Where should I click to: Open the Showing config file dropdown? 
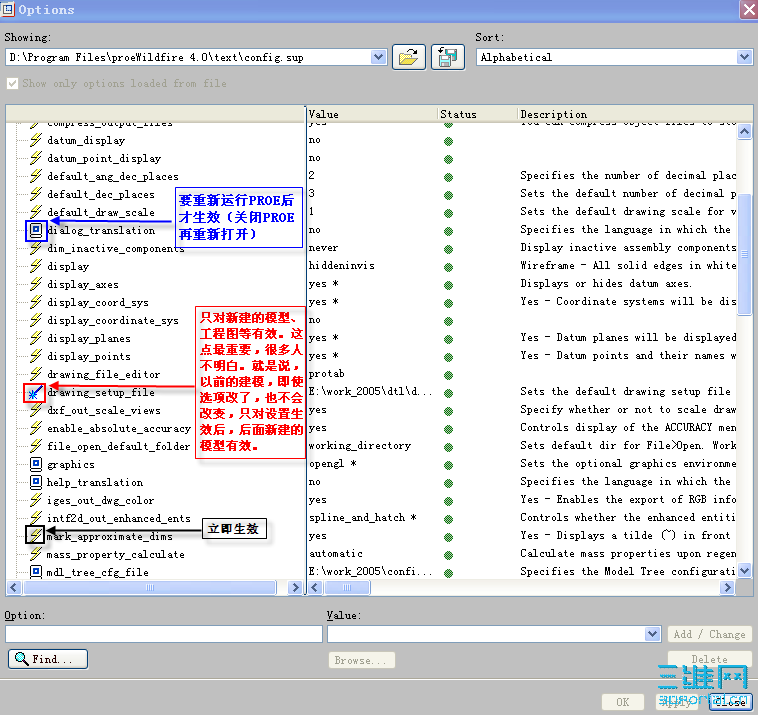[x=379, y=58]
